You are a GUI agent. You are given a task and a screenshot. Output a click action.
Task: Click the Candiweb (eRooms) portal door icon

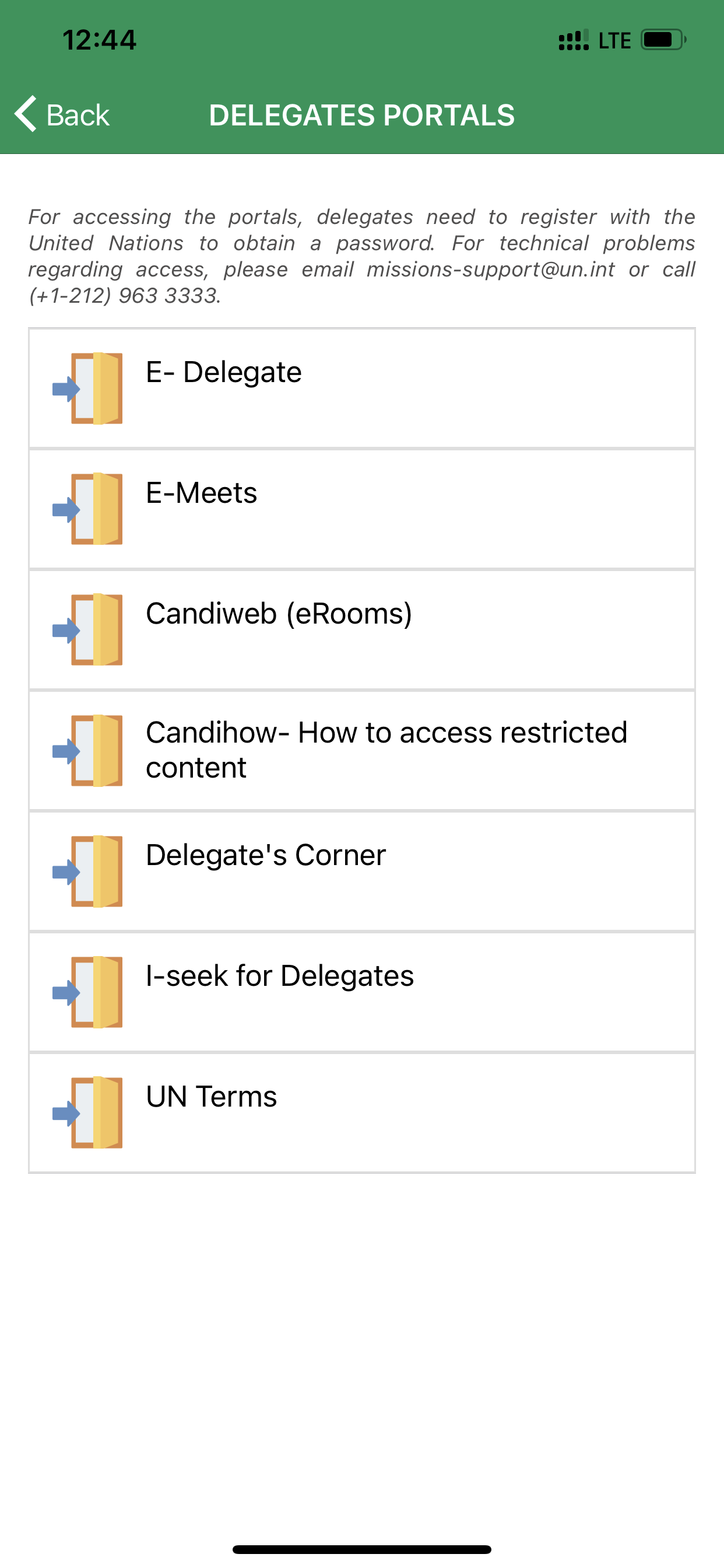pos(89,629)
